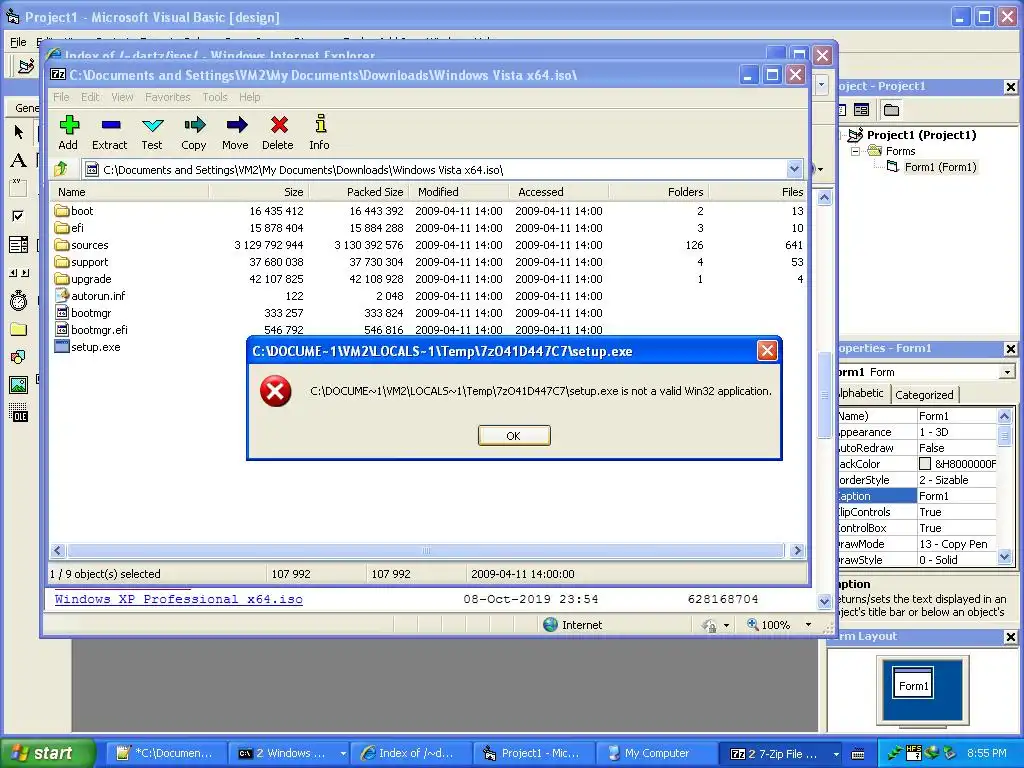Image resolution: width=1024 pixels, height=768 pixels.
Task: Select Project1 (Project1) root node
Action: tap(921, 135)
